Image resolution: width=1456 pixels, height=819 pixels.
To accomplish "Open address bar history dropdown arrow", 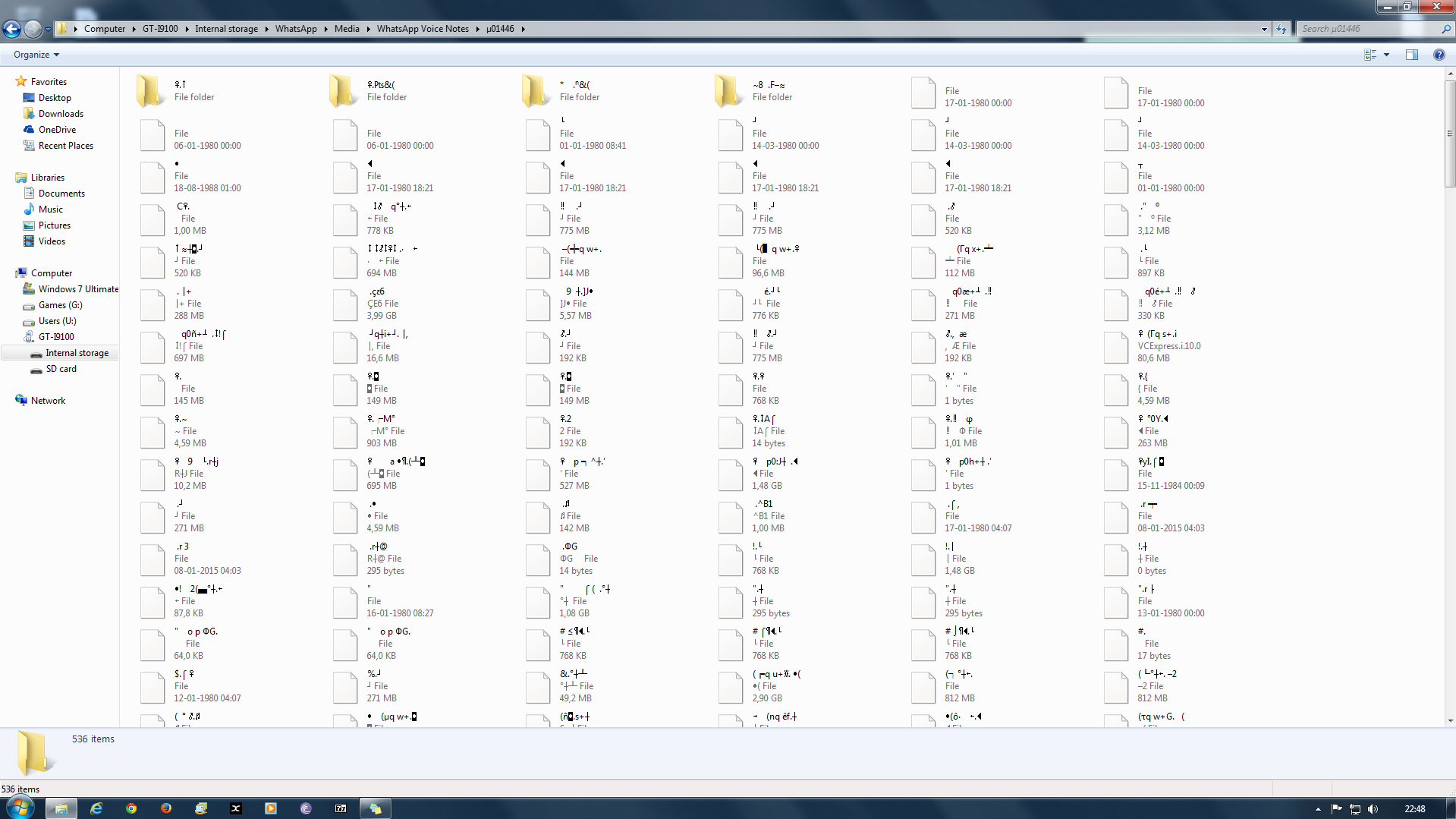I will click(1264, 29).
